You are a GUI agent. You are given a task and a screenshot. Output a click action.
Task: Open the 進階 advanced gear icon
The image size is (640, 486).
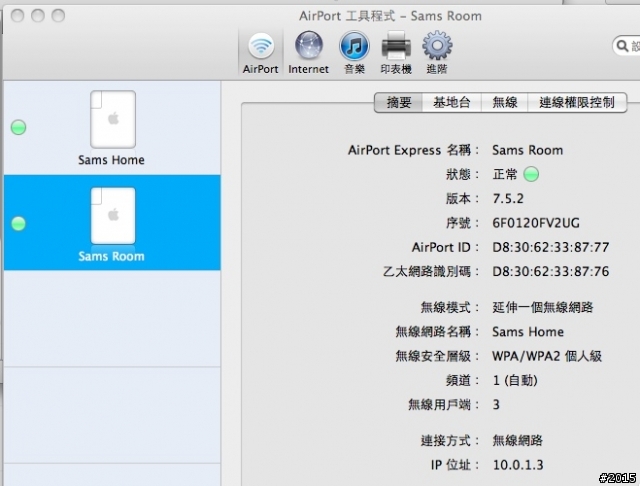pyautogui.click(x=437, y=52)
